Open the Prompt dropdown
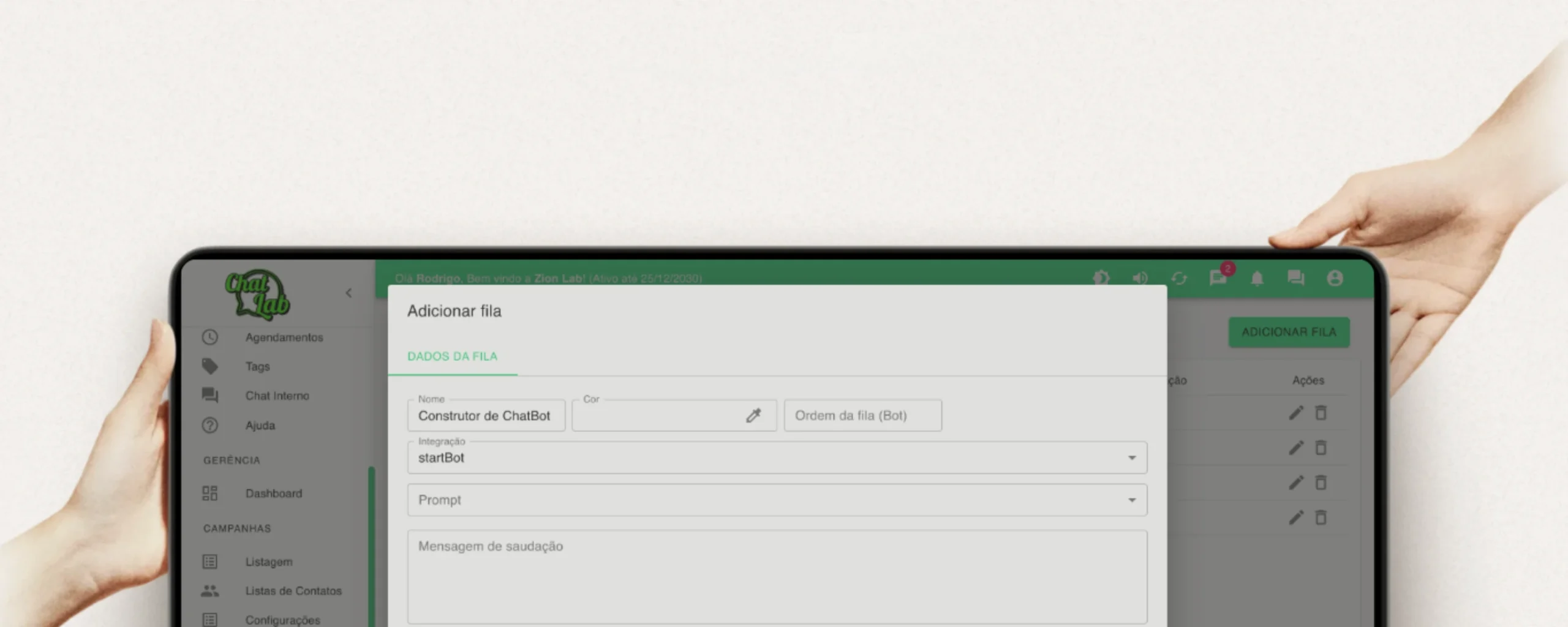The width and height of the screenshot is (1568, 627). [x=777, y=500]
